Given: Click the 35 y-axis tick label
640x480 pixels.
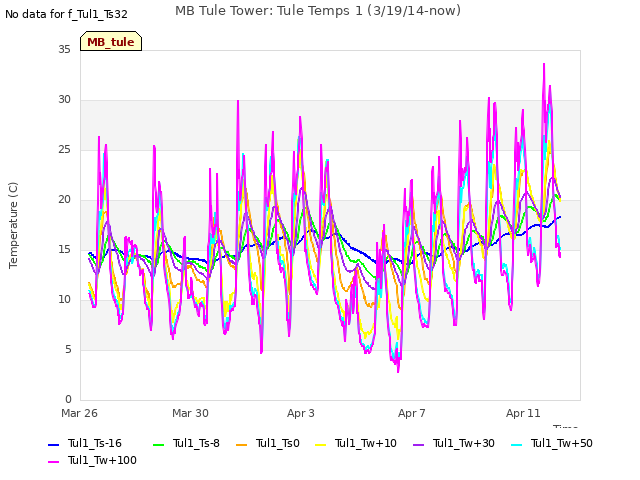Looking at the screenshot, I should 64,49.
